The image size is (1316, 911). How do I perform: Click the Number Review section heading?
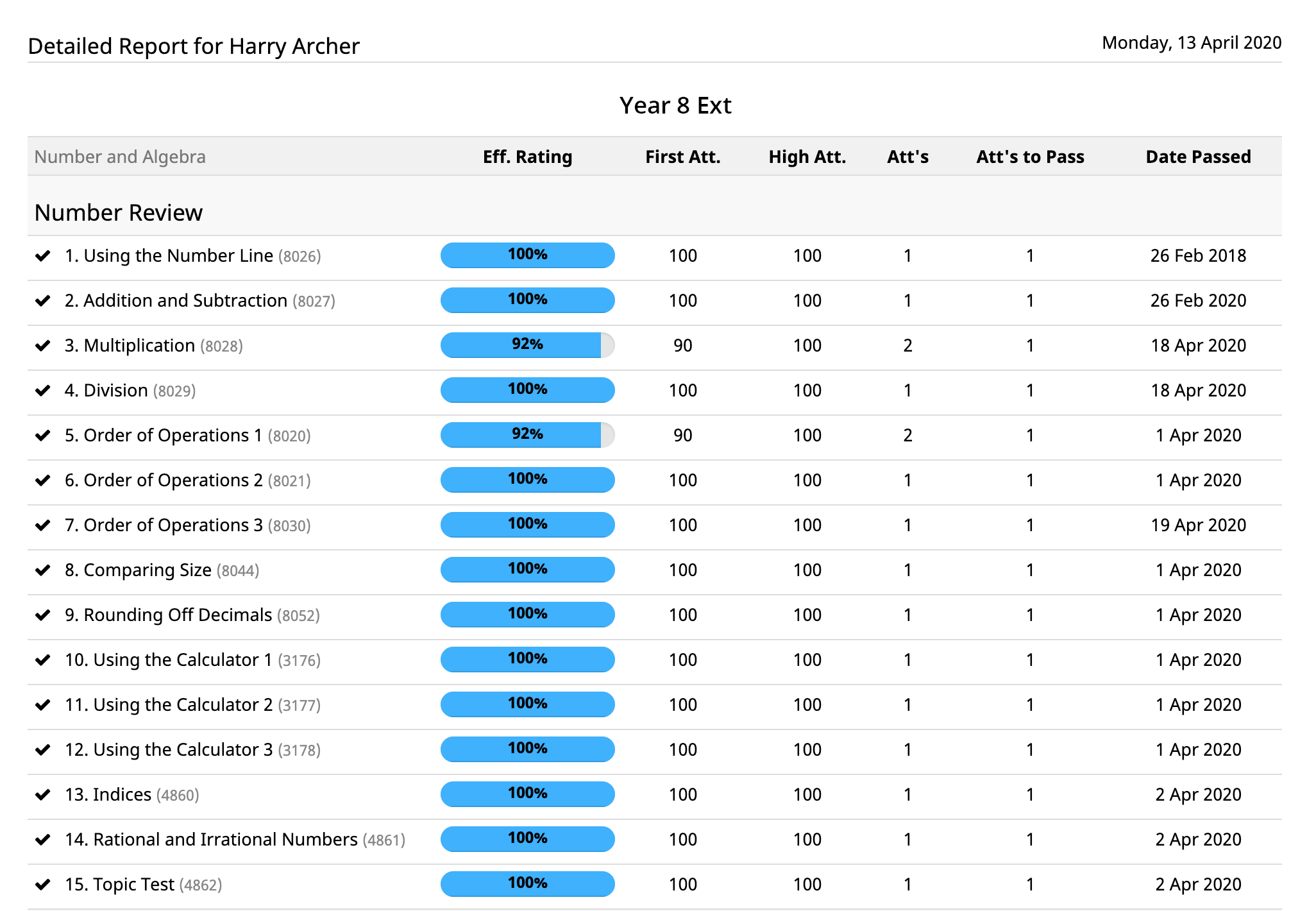coord(119,213)
